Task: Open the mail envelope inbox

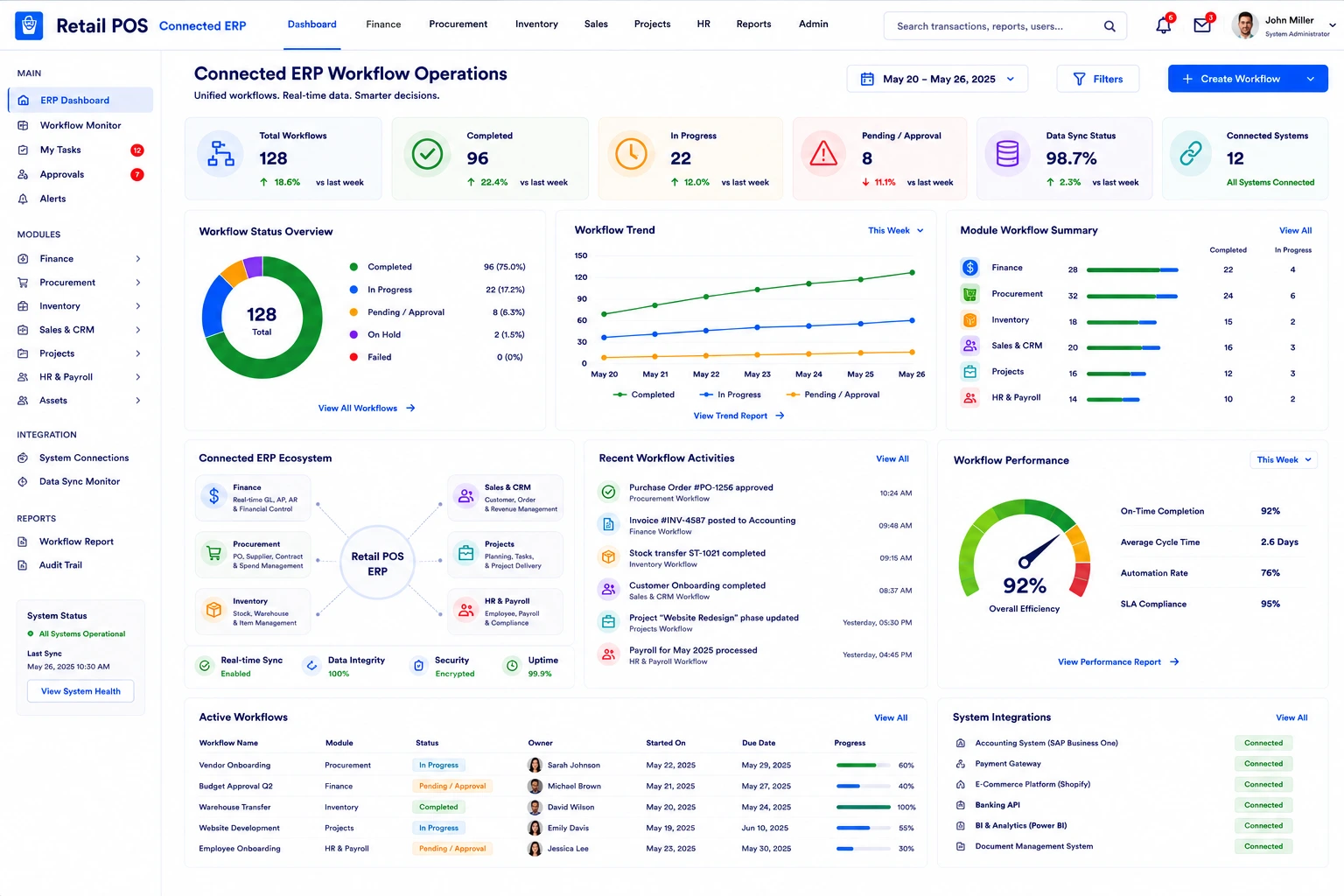Action: coord(1202,25)
